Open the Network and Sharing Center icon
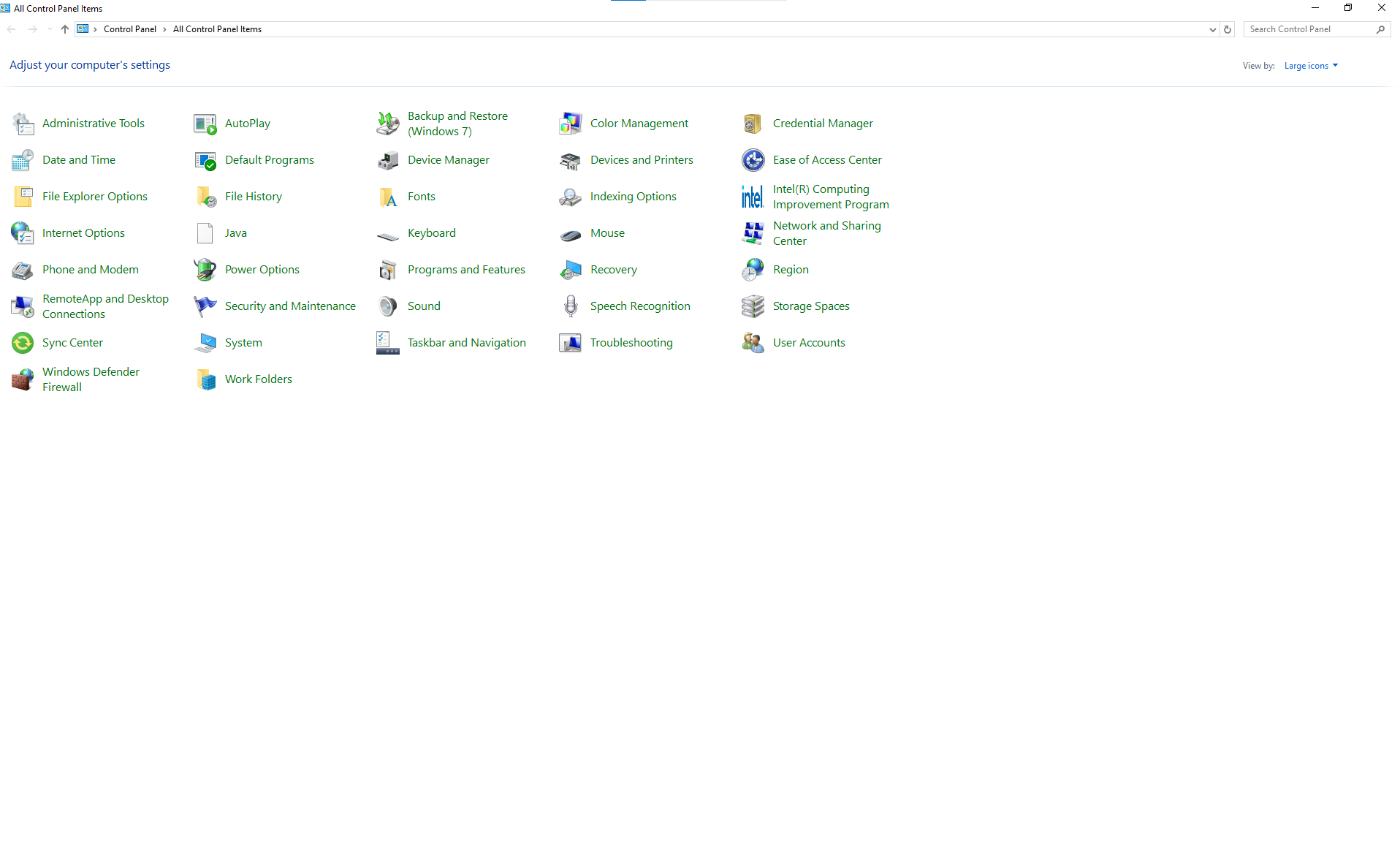 point(753,233)
